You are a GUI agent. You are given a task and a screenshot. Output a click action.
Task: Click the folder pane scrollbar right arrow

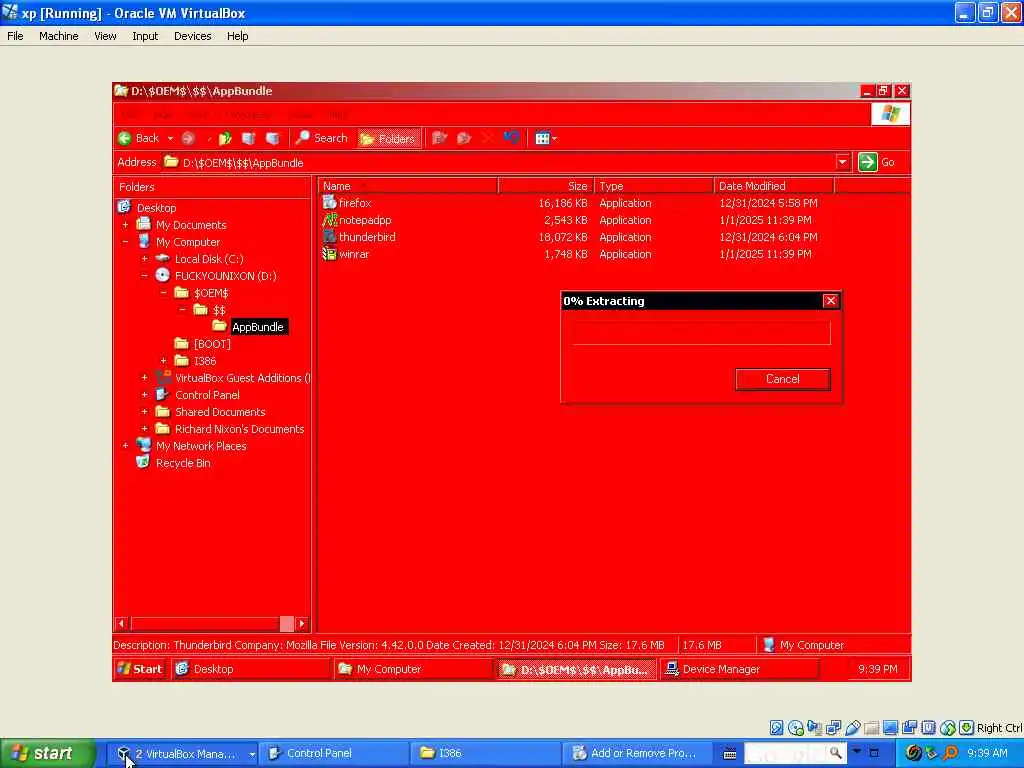(x=302, y=623)
